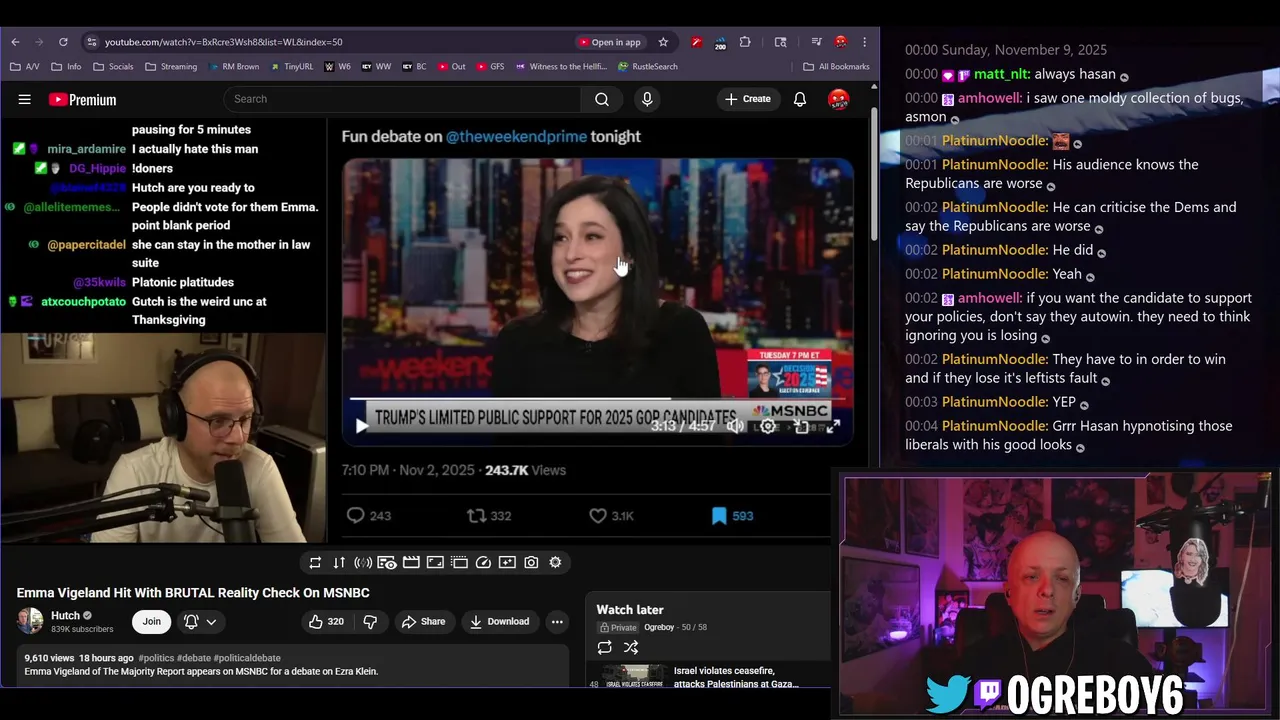Open the Hutch channel name link
1280x720 pixels.
click(65, 616)
